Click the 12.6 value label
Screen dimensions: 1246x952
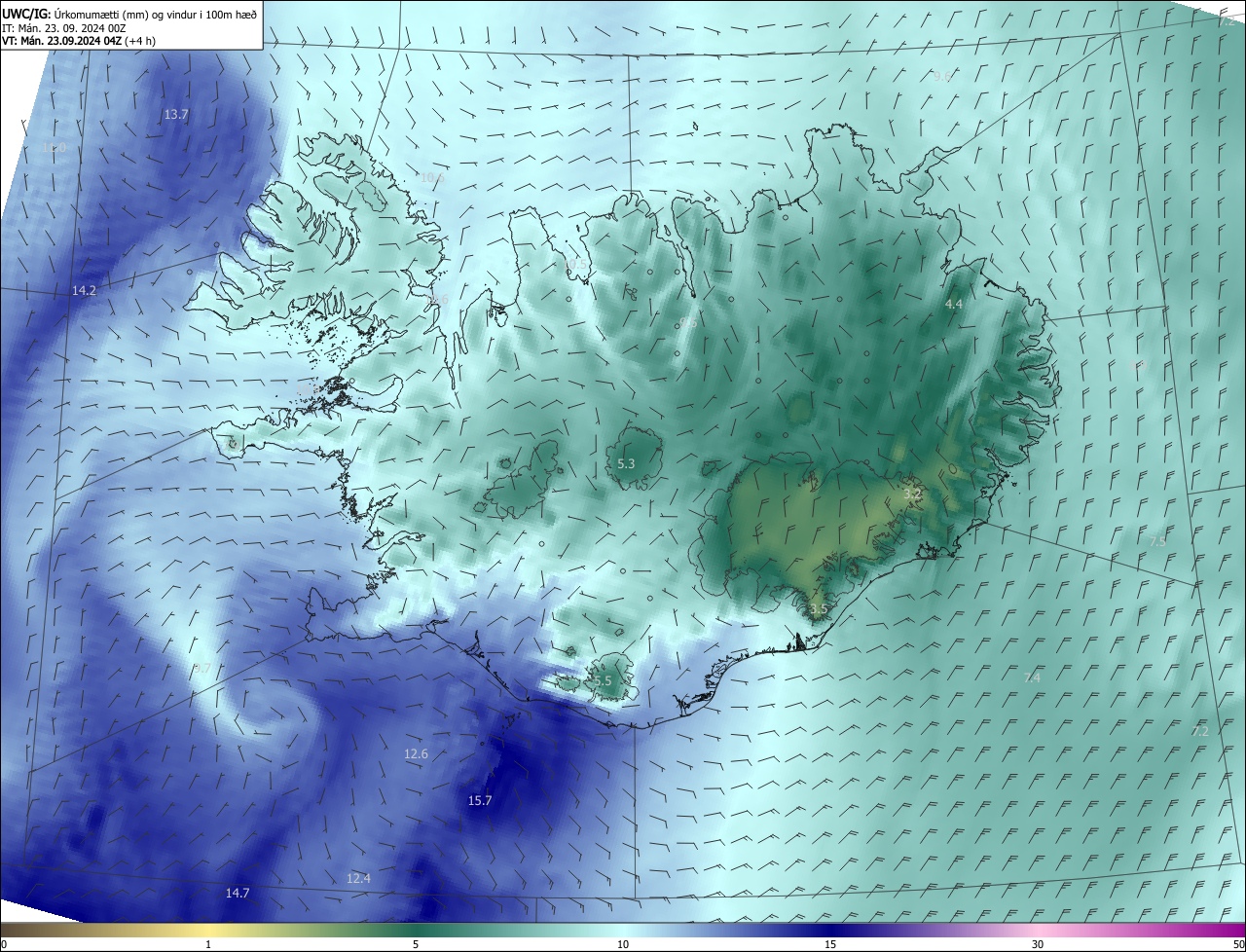416,753
